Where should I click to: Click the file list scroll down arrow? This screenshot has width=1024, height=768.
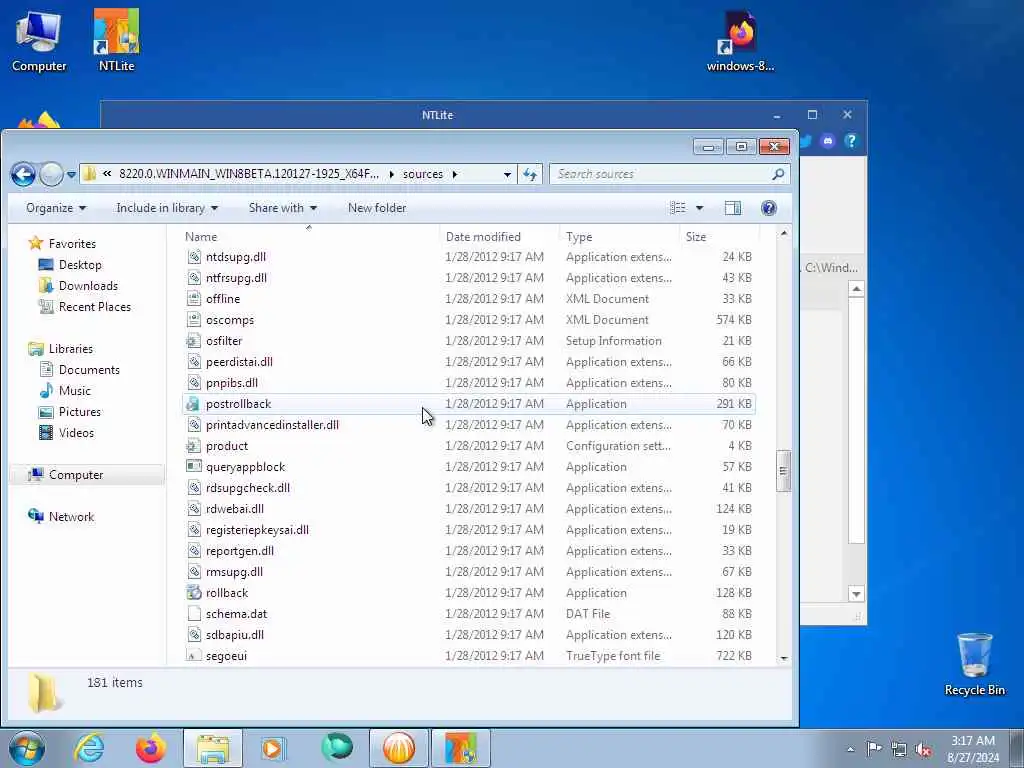click(x=784, y=658)
